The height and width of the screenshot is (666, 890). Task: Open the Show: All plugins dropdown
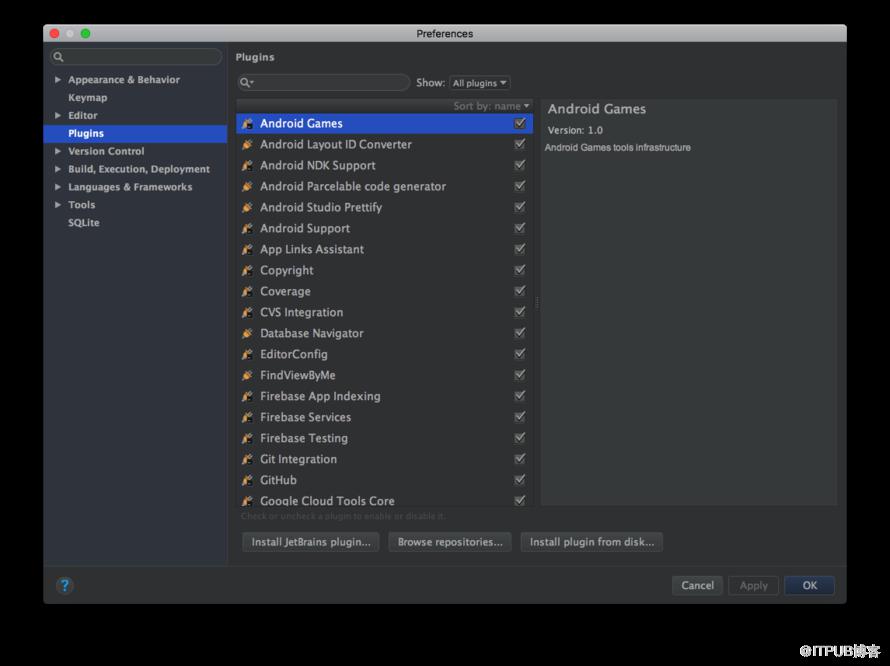[x=480, y=83]
